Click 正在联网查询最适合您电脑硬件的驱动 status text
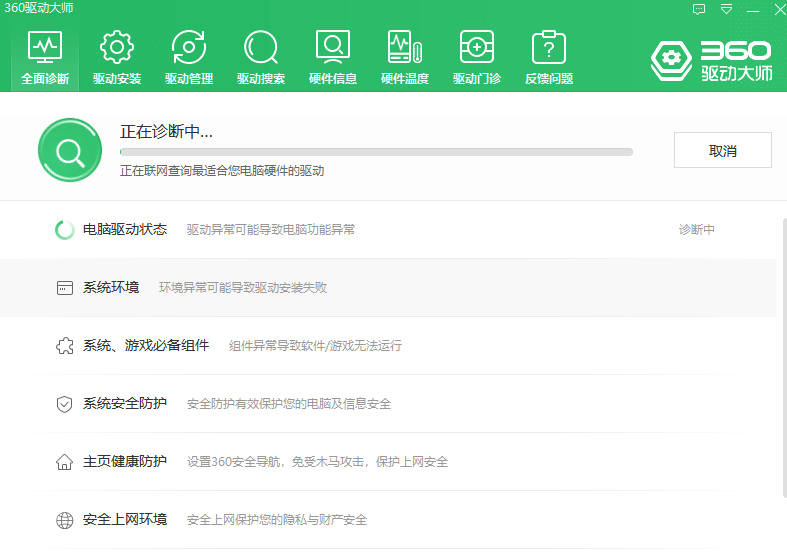The image size is (787, 552). [x=222, y=171]
